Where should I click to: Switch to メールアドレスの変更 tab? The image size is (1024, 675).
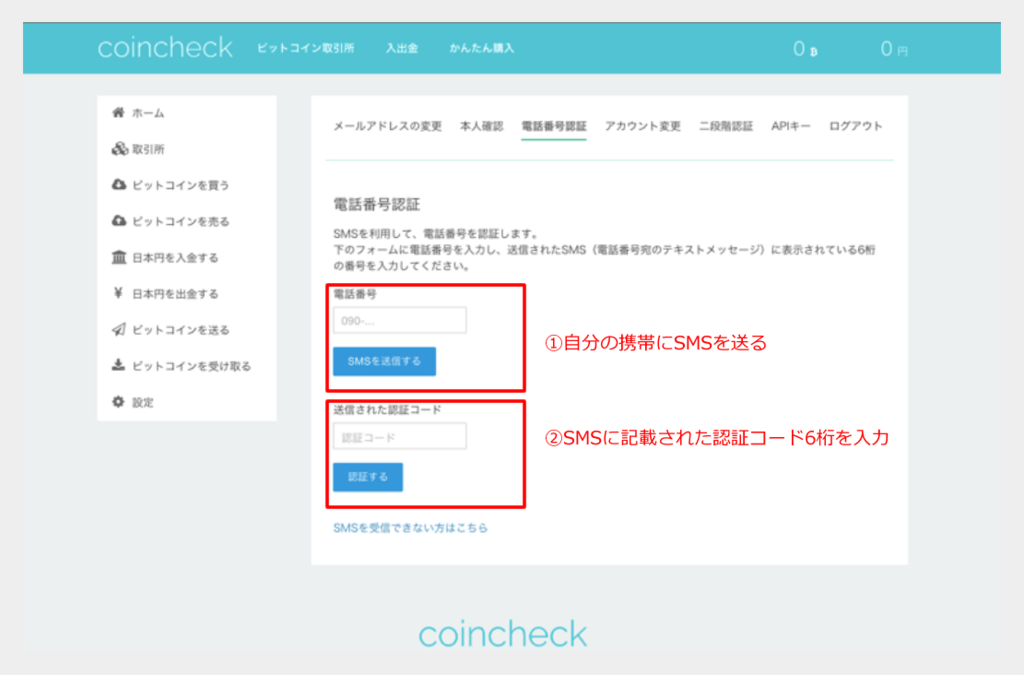388,126
